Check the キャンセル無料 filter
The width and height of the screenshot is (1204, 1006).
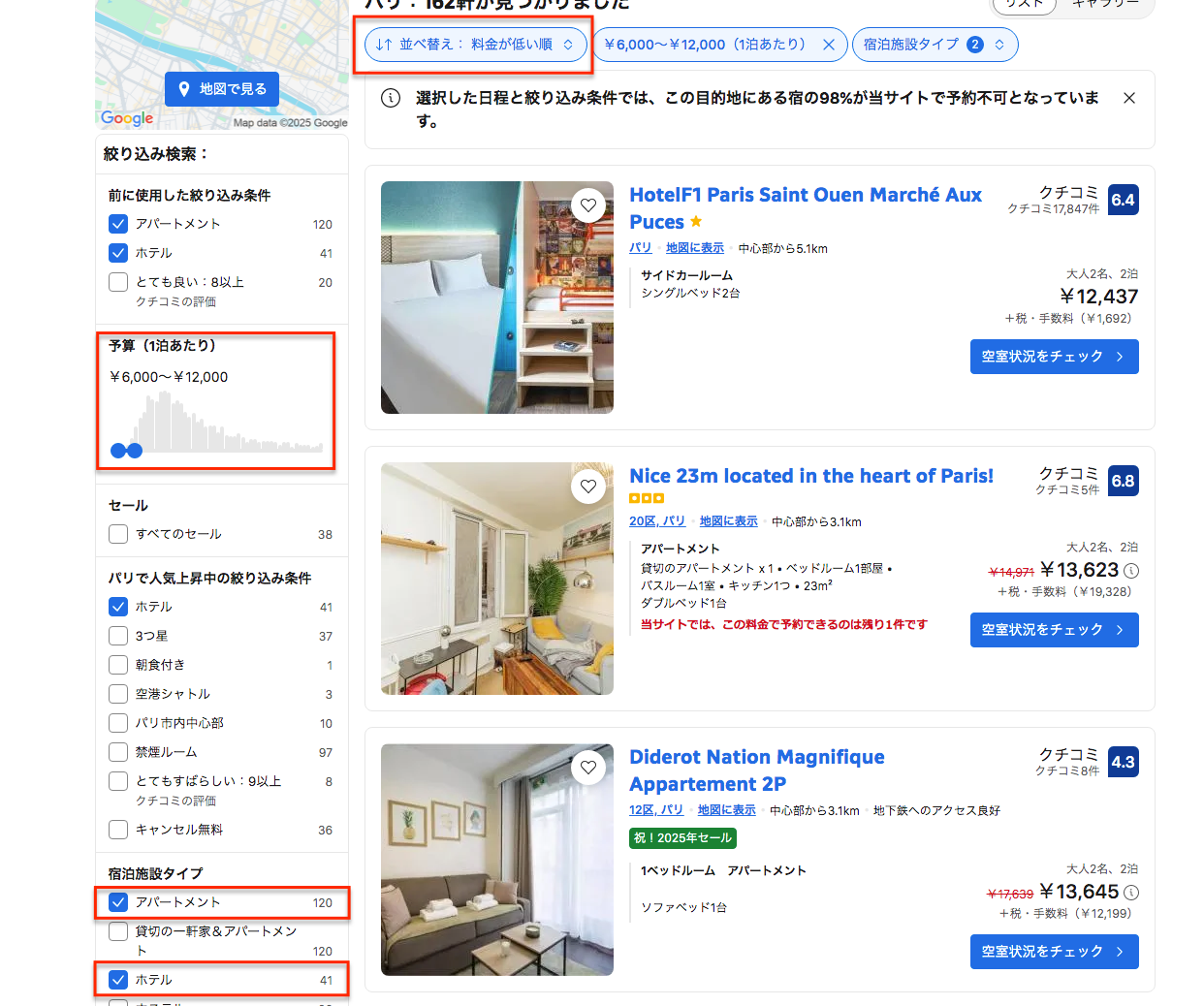[118, 830]
